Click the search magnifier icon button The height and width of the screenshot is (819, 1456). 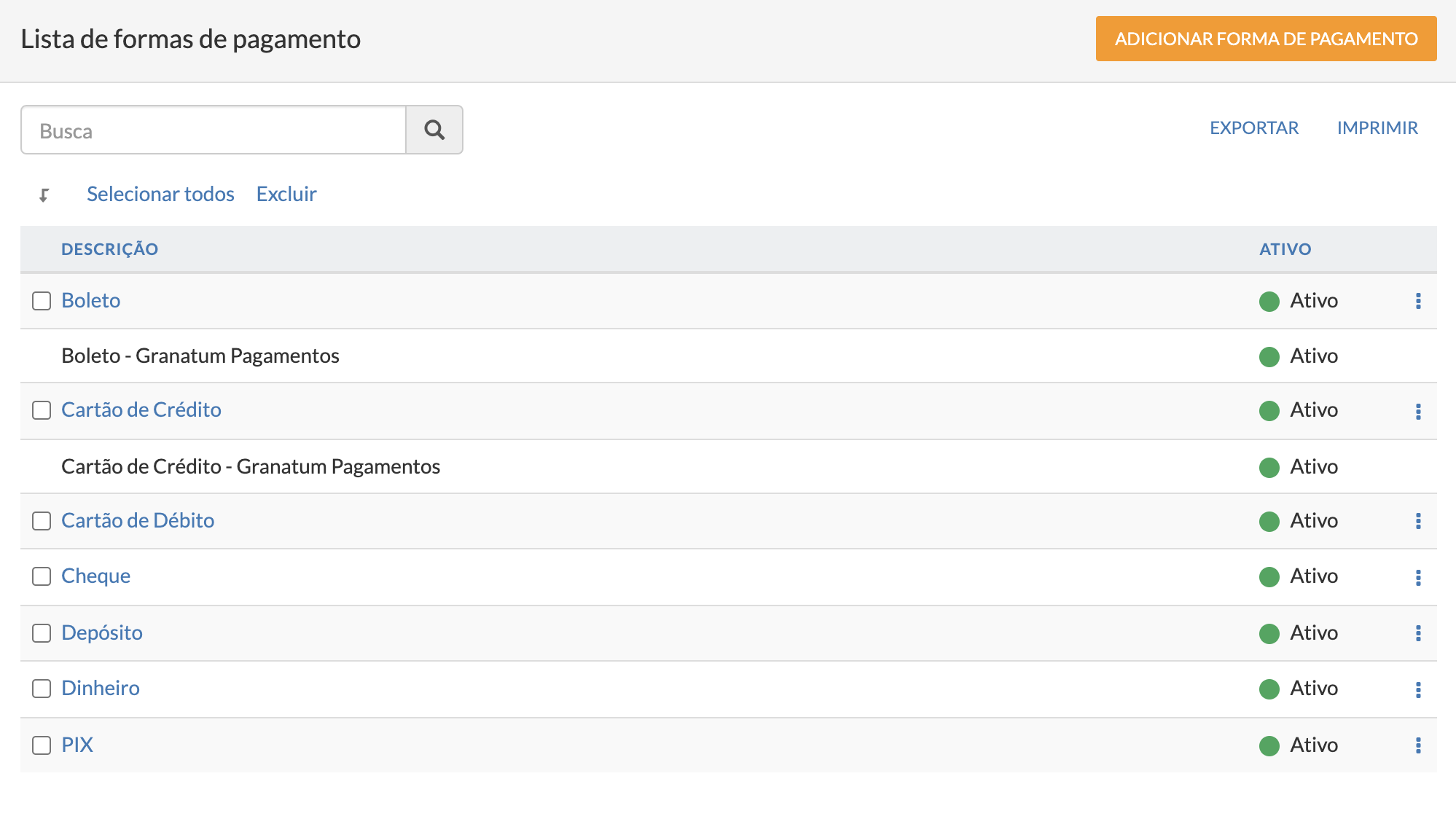pyautogui.click(x=434, y=130)
